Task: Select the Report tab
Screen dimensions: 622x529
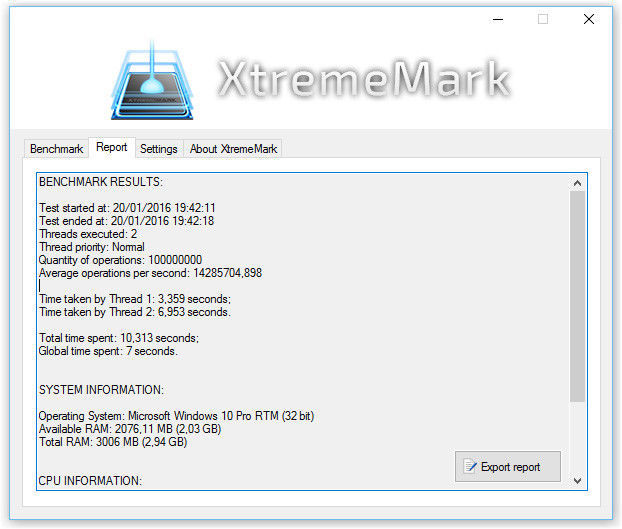Action: click(x=111, y=147)
